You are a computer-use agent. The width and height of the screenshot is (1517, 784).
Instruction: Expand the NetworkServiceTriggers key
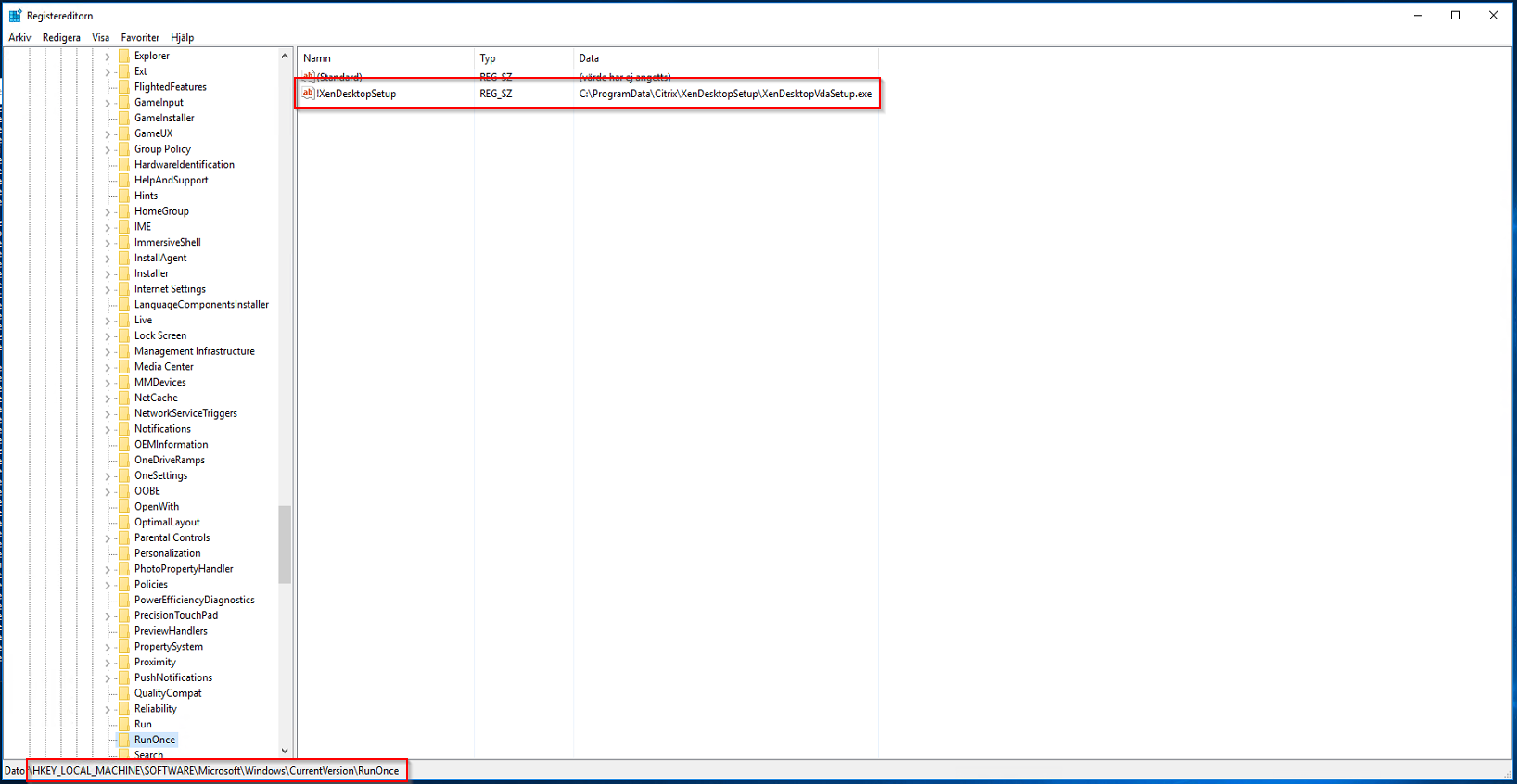[x=108, y=414]
